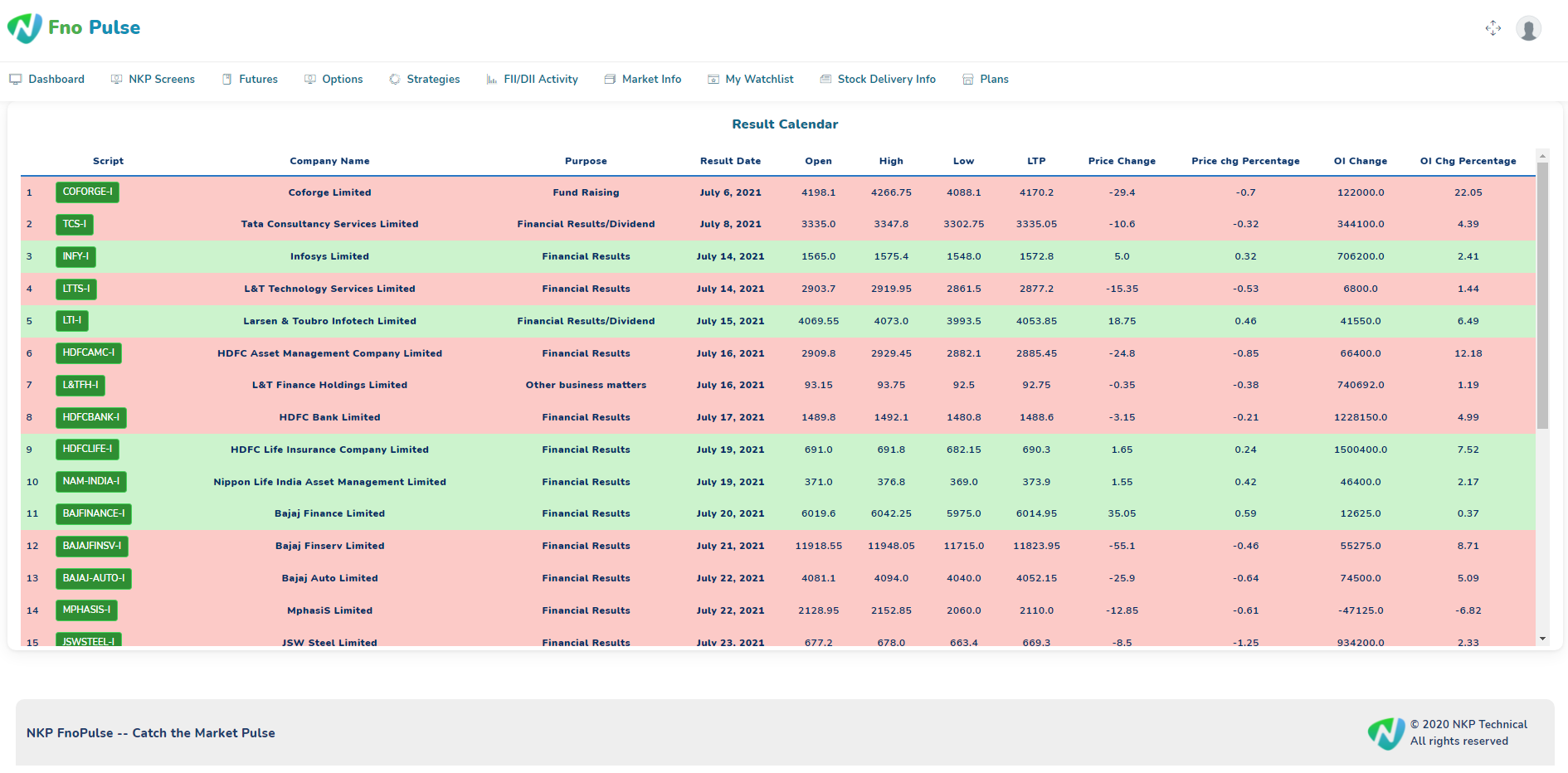This screenshot has height=773, width=1568.
Task: Click the Bajaj Finserv Limited company name
Action: point(329,547)
